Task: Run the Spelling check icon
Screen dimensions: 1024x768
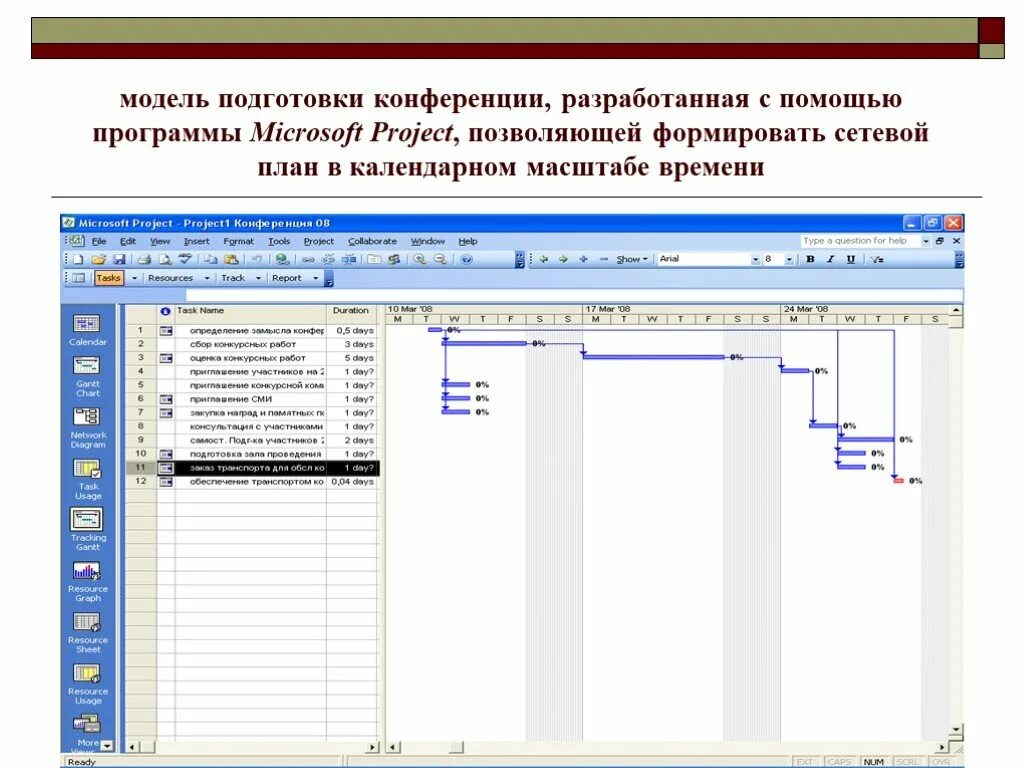Action: (x=185, y=259)
